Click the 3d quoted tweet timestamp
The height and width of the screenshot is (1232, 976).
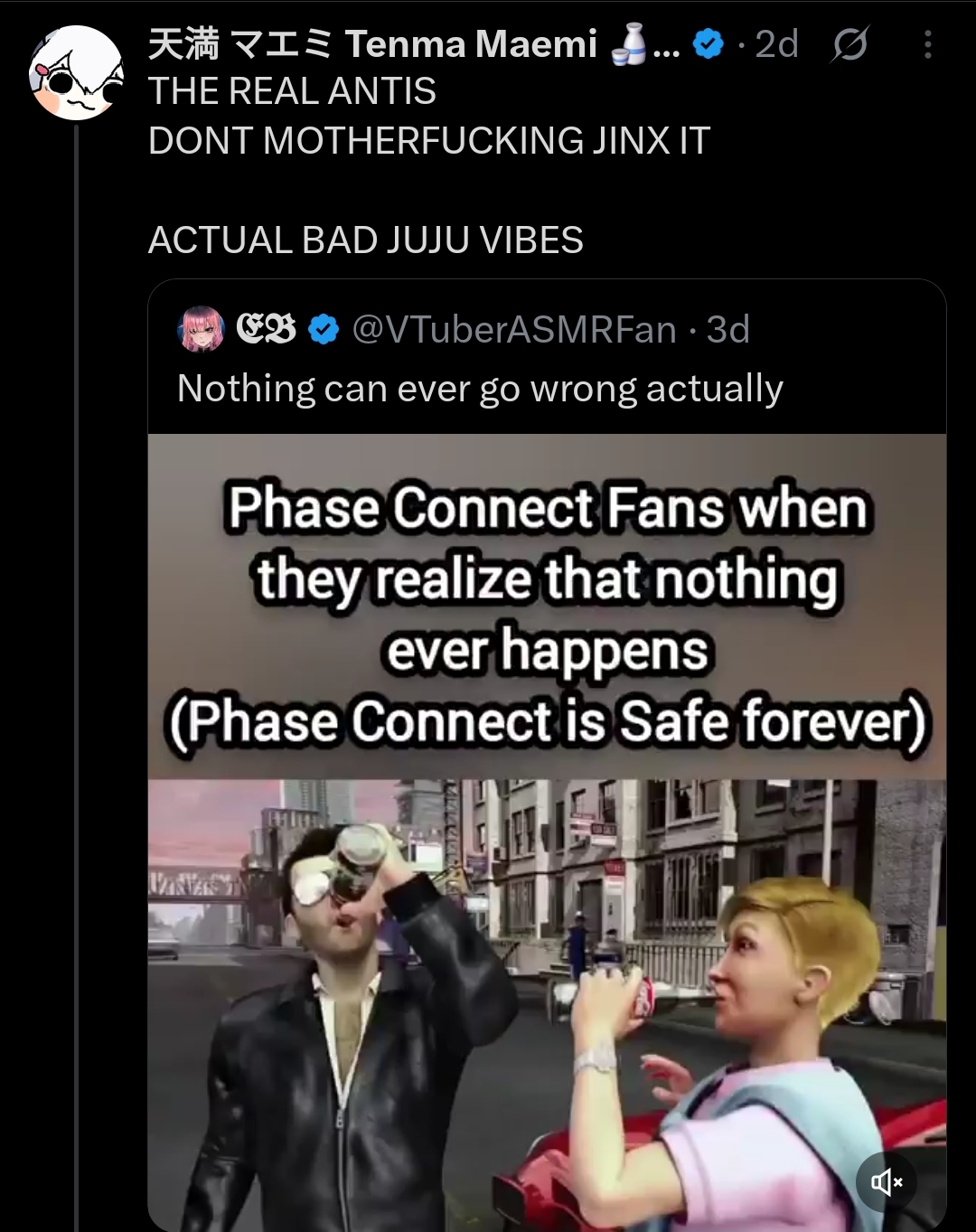click(728, 330)
